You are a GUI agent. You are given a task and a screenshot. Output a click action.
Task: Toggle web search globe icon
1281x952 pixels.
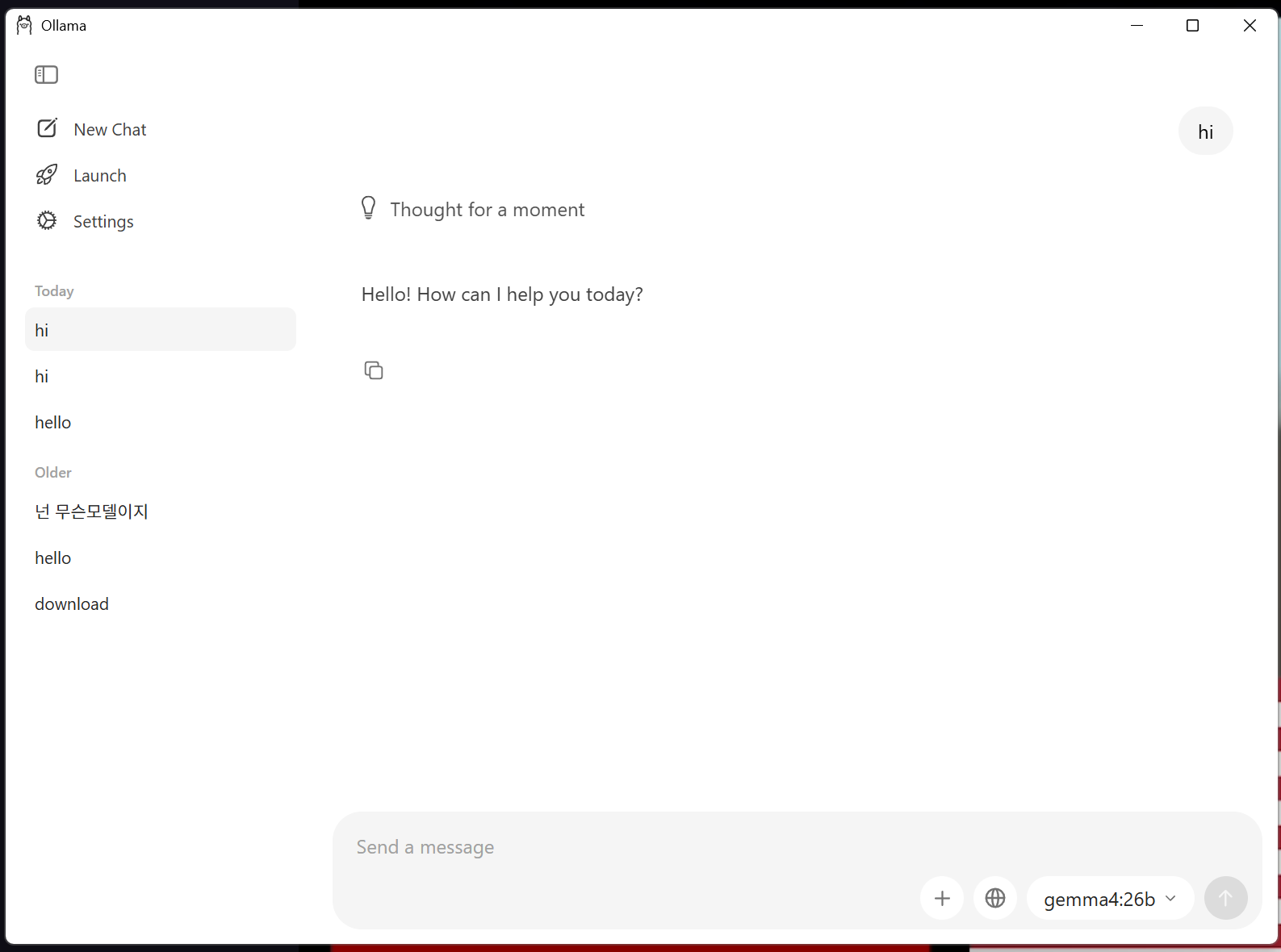coord(995,898)
